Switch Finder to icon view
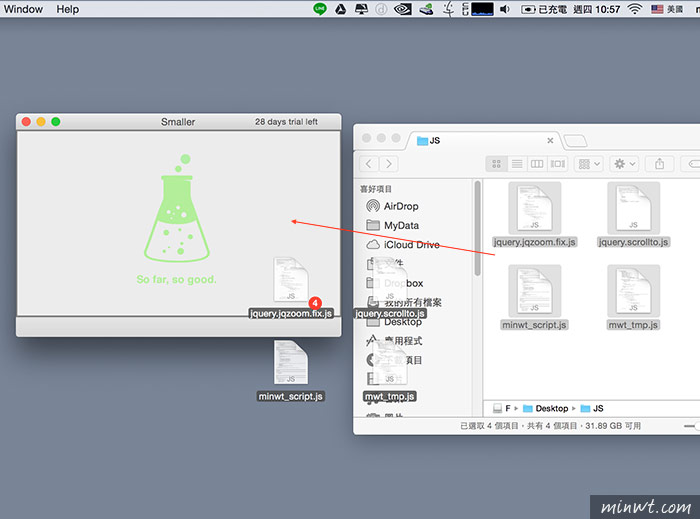Image resolution: width=700 pixels, height=519 pixels. pyautogui.click(x=496, y=164)
